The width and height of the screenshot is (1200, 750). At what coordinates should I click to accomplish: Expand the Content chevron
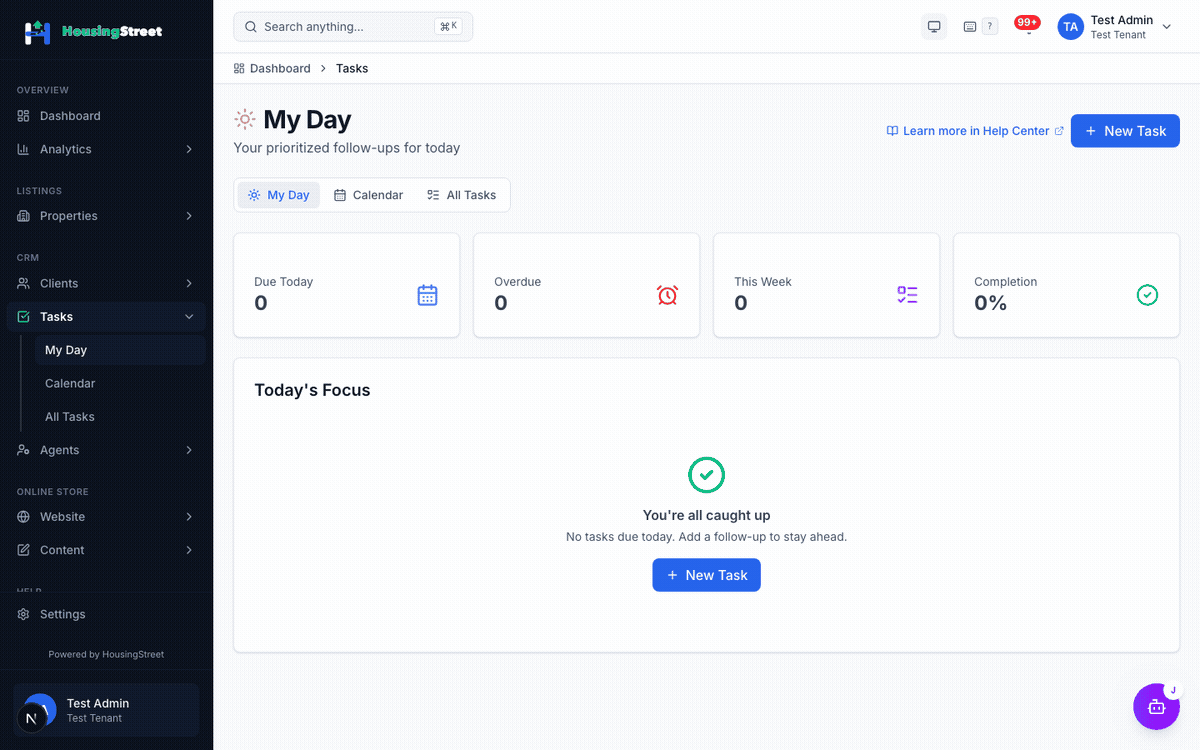tap(189, 550)
